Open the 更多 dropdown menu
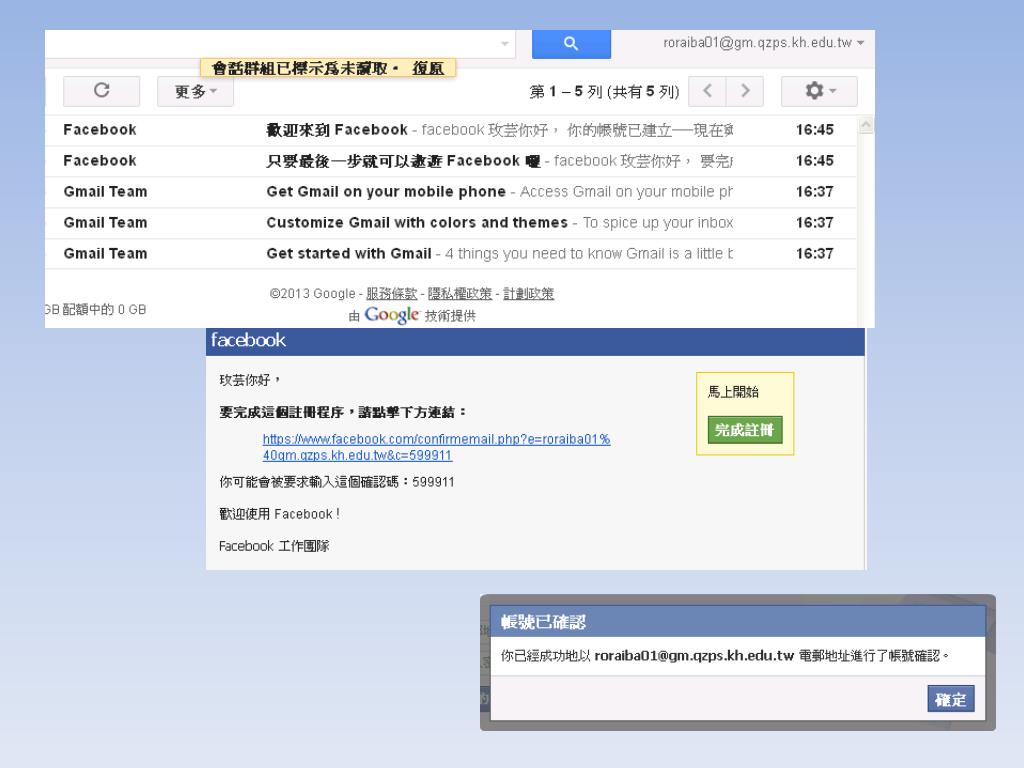 [195, 91]
